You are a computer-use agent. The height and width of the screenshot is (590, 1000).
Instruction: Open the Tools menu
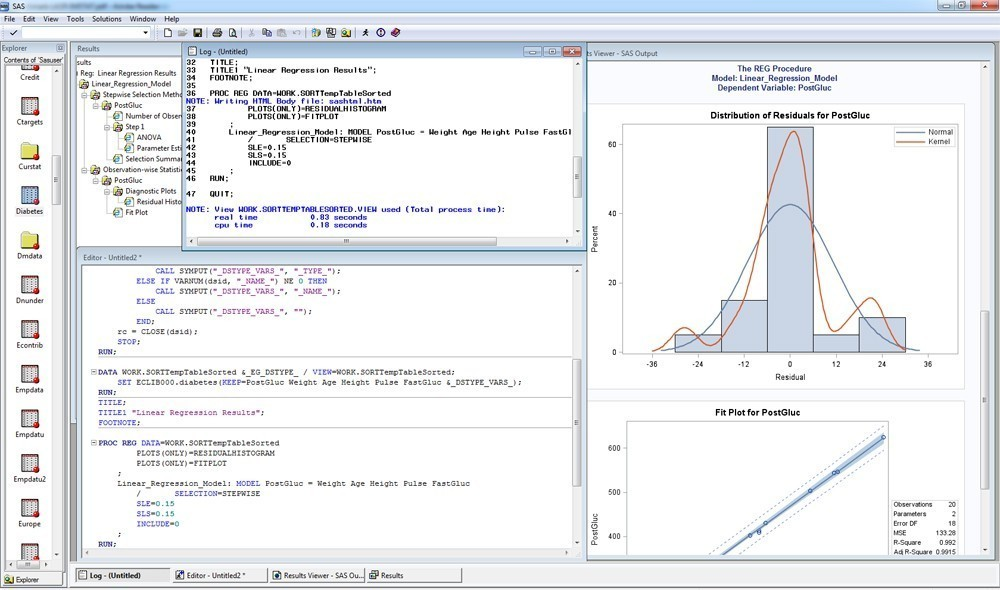pyautogui.click(x=75, y=19)
